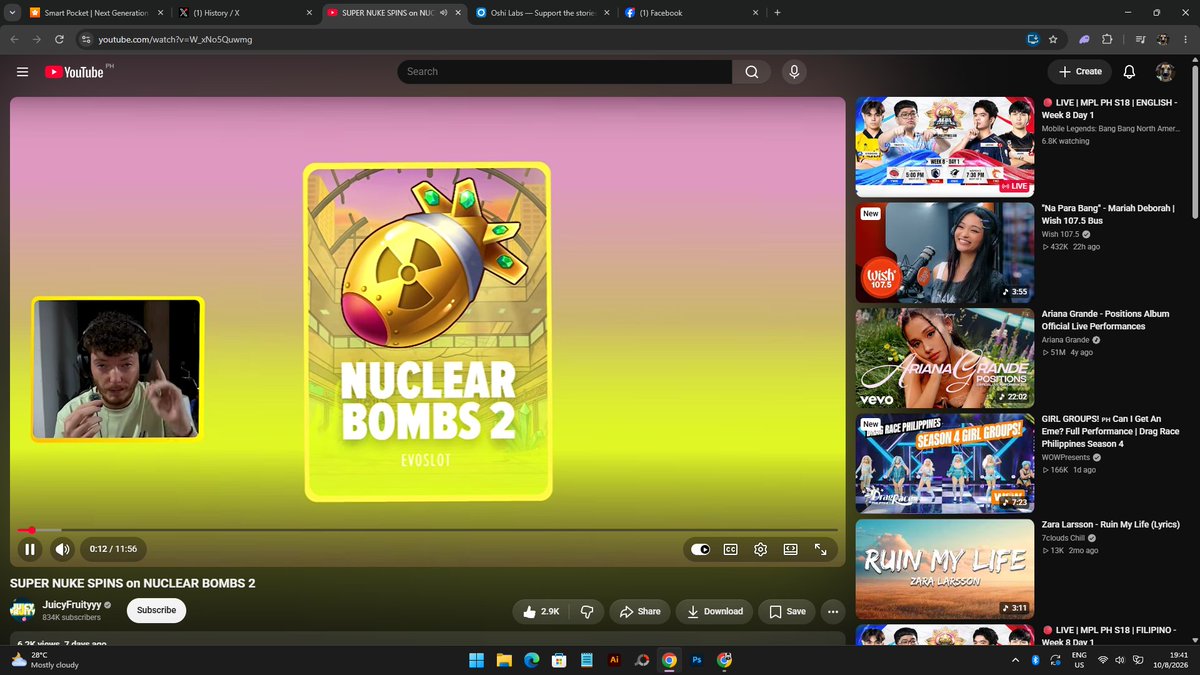Save video to a playlist
Screen dimensions: 1200x675
tap(787, 611)
